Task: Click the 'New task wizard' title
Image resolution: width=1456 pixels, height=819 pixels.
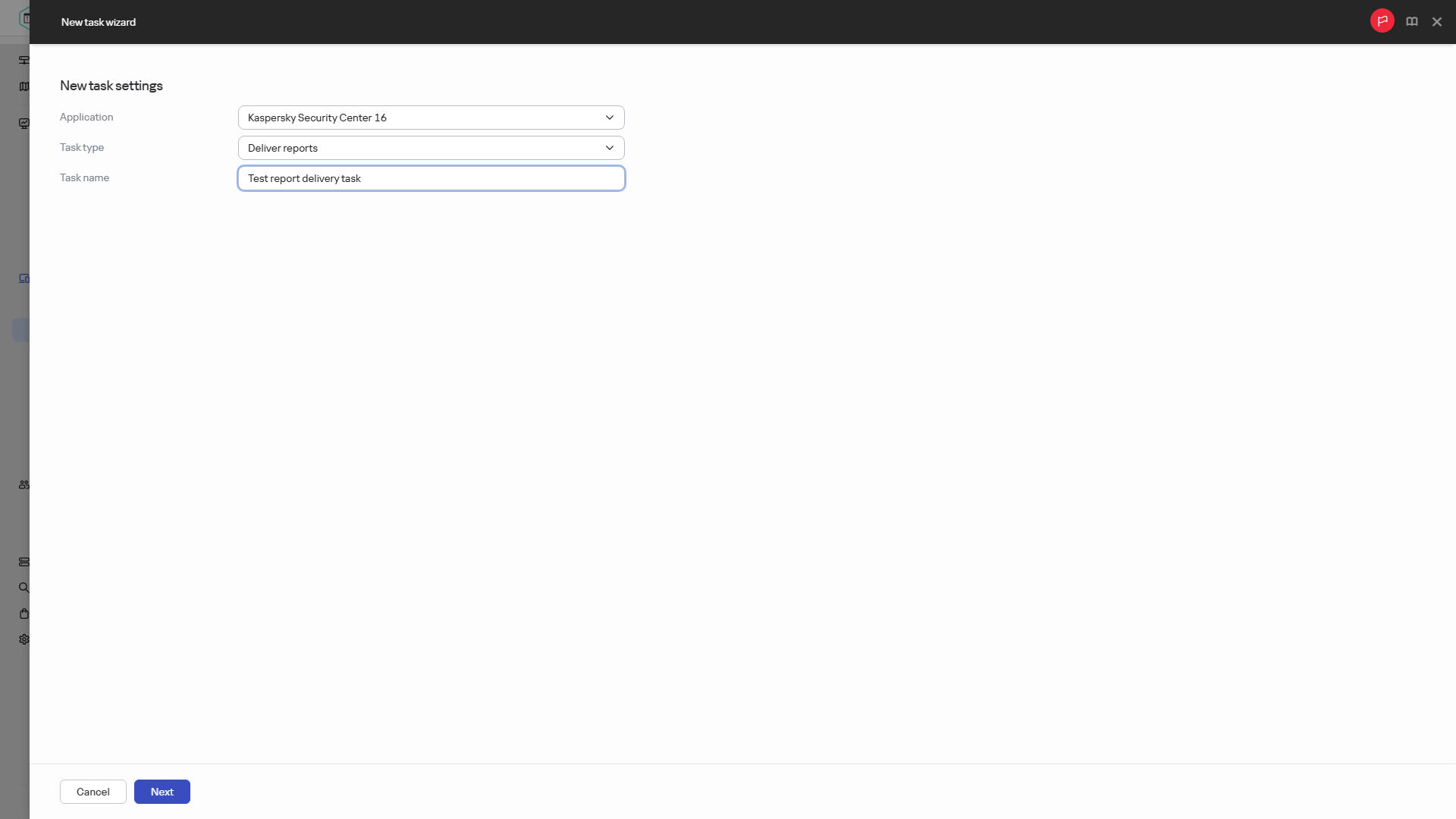Action: click(x=99, y=22)
